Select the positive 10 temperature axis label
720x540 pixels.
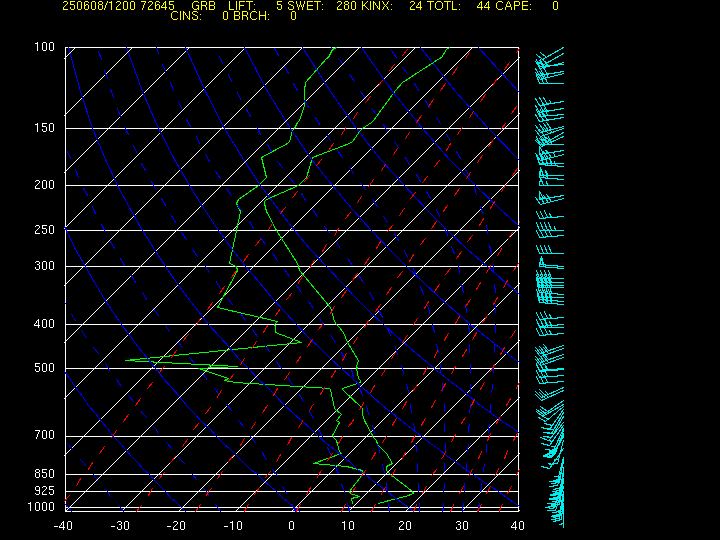348,526
